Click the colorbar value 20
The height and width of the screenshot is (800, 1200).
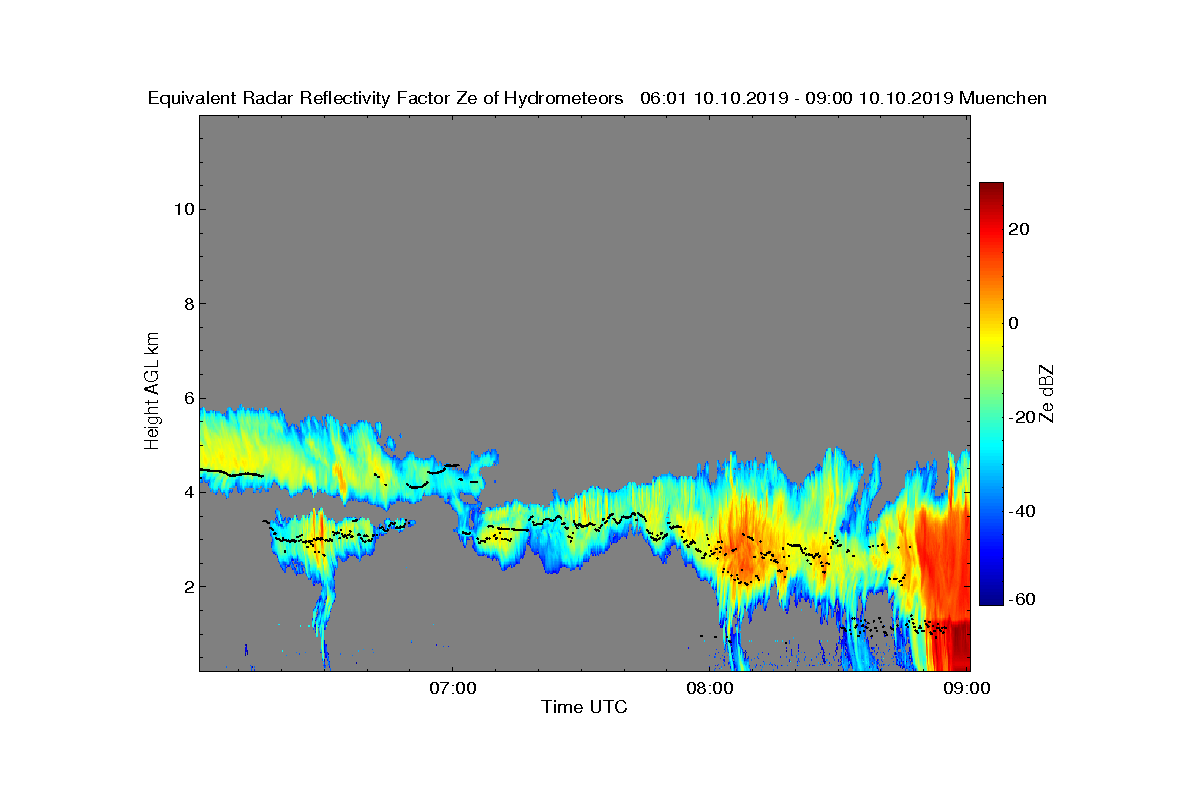(x=1020, y=229)
